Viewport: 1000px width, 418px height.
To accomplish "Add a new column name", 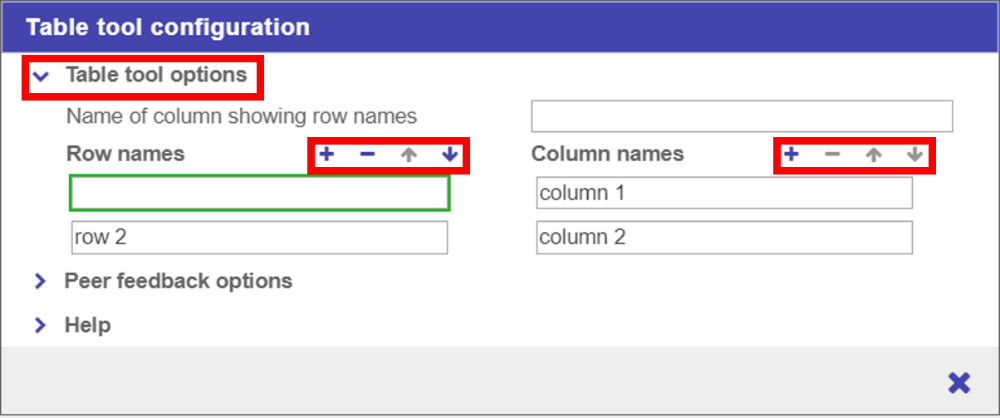I will pos(790,154).
